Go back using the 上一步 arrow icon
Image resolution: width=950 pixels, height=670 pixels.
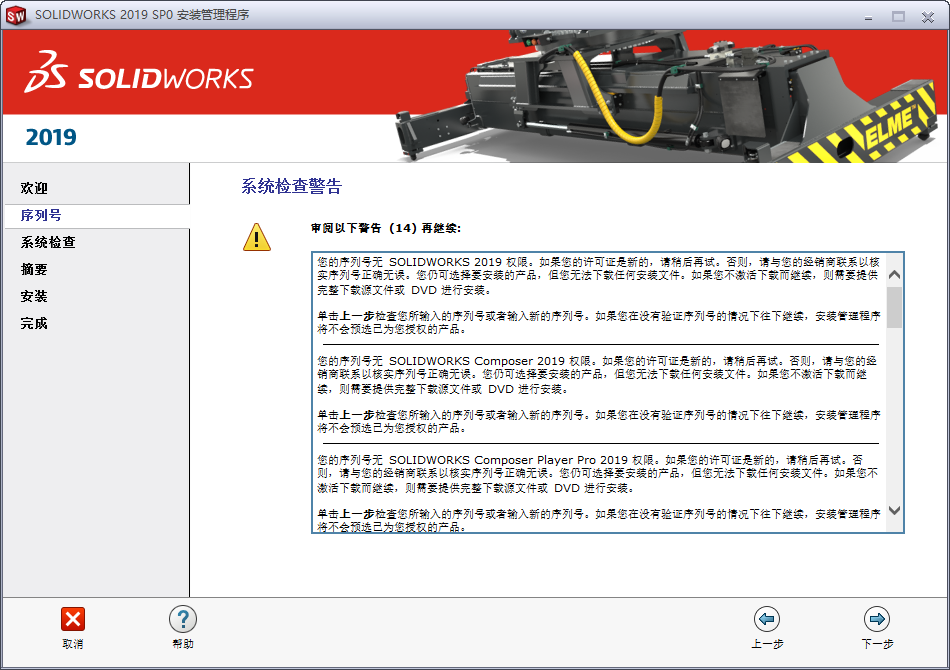pos(767,619)
